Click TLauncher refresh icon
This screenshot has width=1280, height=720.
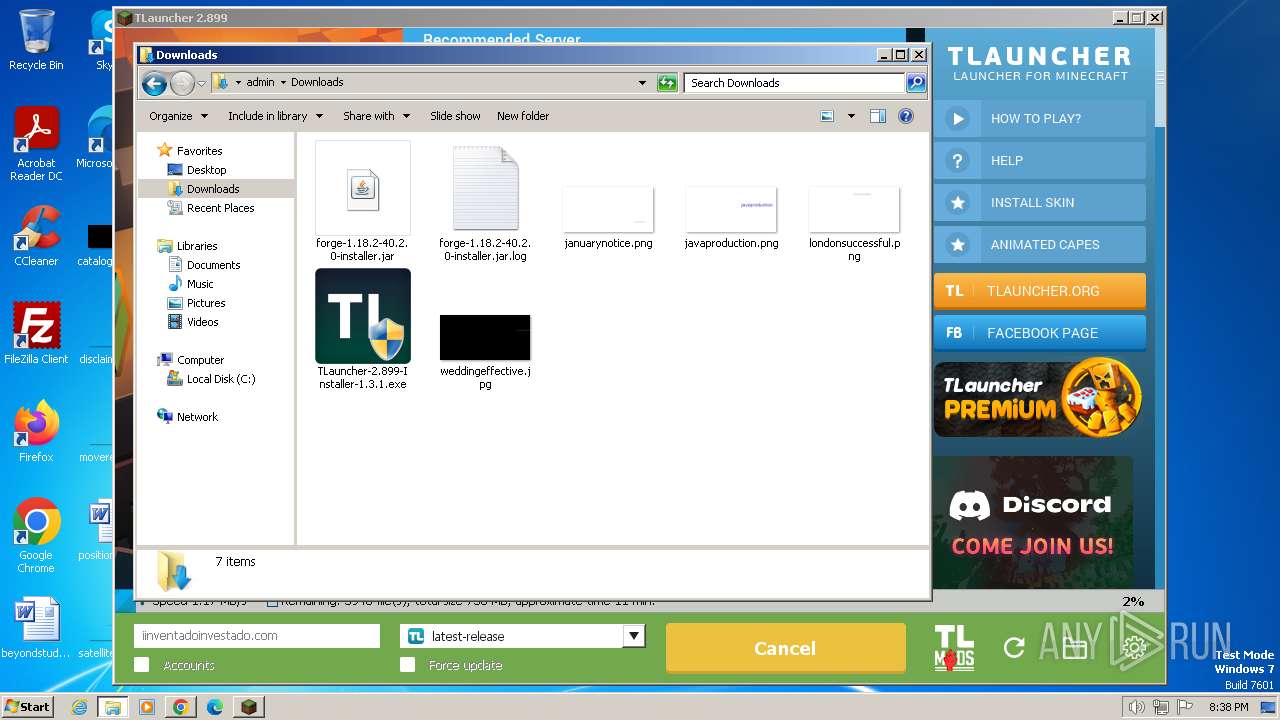pyautogui.click(x=1014, y=648)
